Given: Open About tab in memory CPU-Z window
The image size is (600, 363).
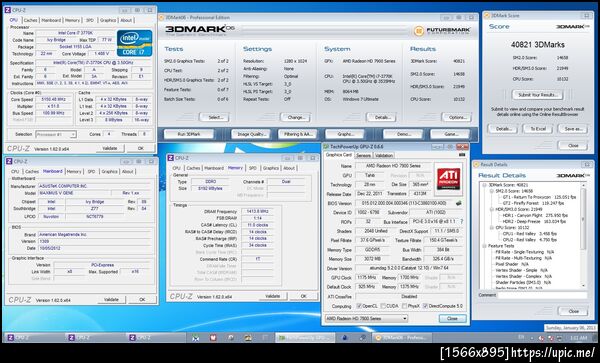Looking at the screenshot, I should 289,168.
